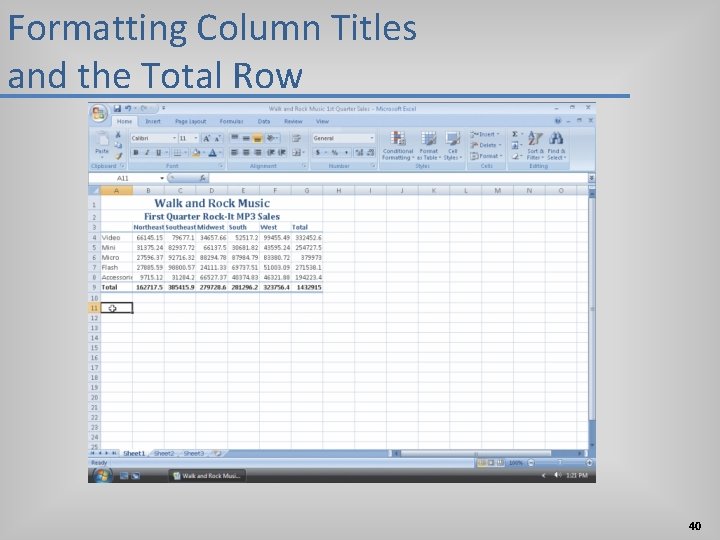This screenshot has width=720, height=540.
Task: Open the Customize Quick Access Toolbar arrow
Action: 163,108
